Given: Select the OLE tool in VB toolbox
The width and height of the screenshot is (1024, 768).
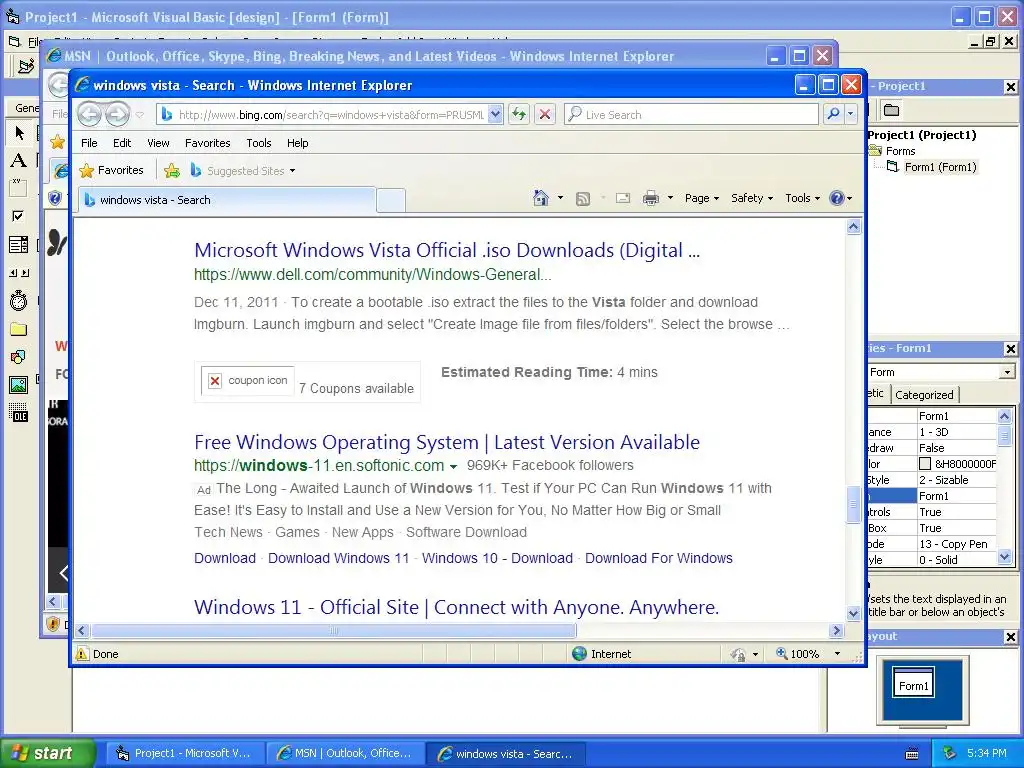Looking at the screenshot, I should pos(19,413).
